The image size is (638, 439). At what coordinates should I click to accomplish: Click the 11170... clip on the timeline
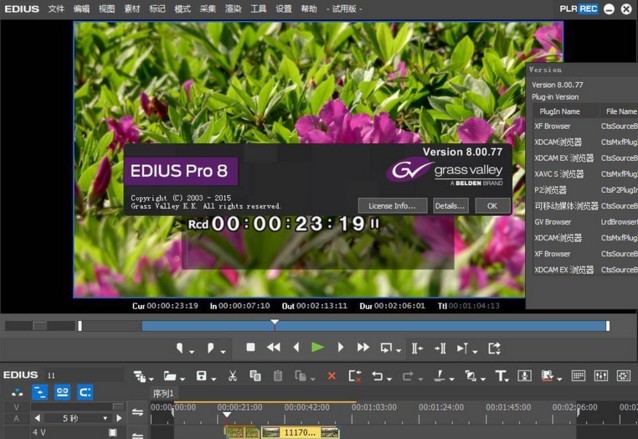[x=300, y=432]
